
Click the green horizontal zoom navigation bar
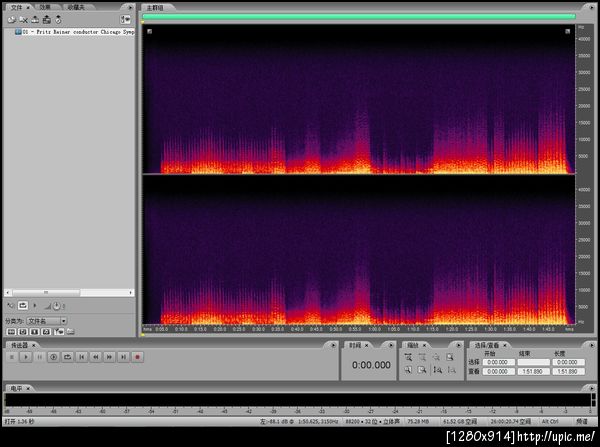point(359,16)
